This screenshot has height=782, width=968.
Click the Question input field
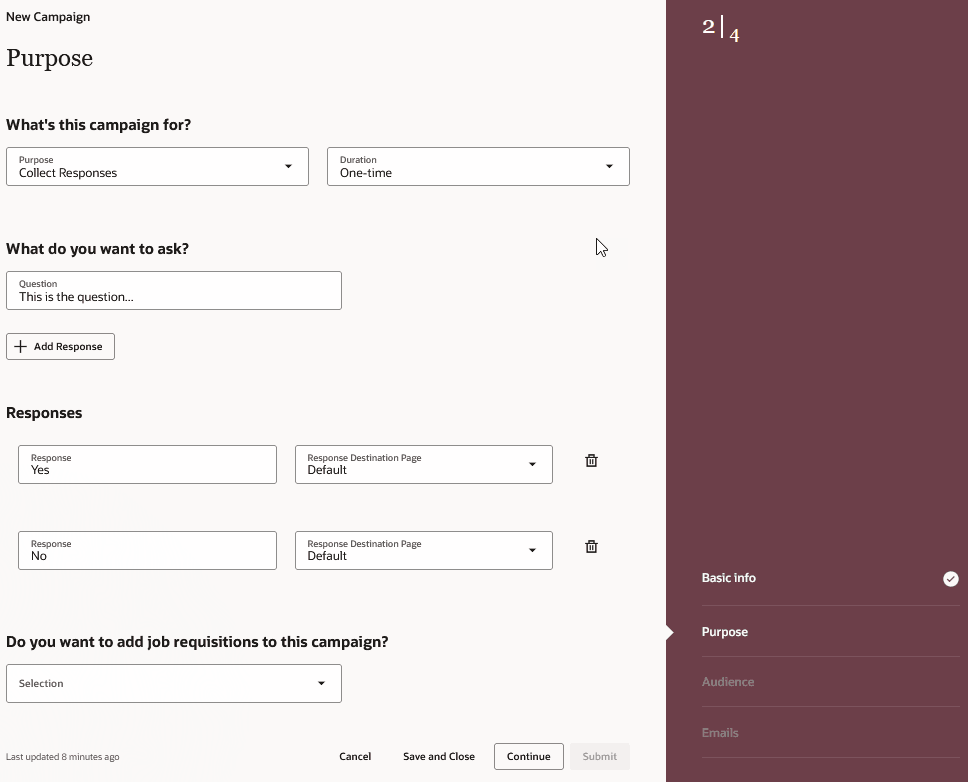click(x=173, y=291)
